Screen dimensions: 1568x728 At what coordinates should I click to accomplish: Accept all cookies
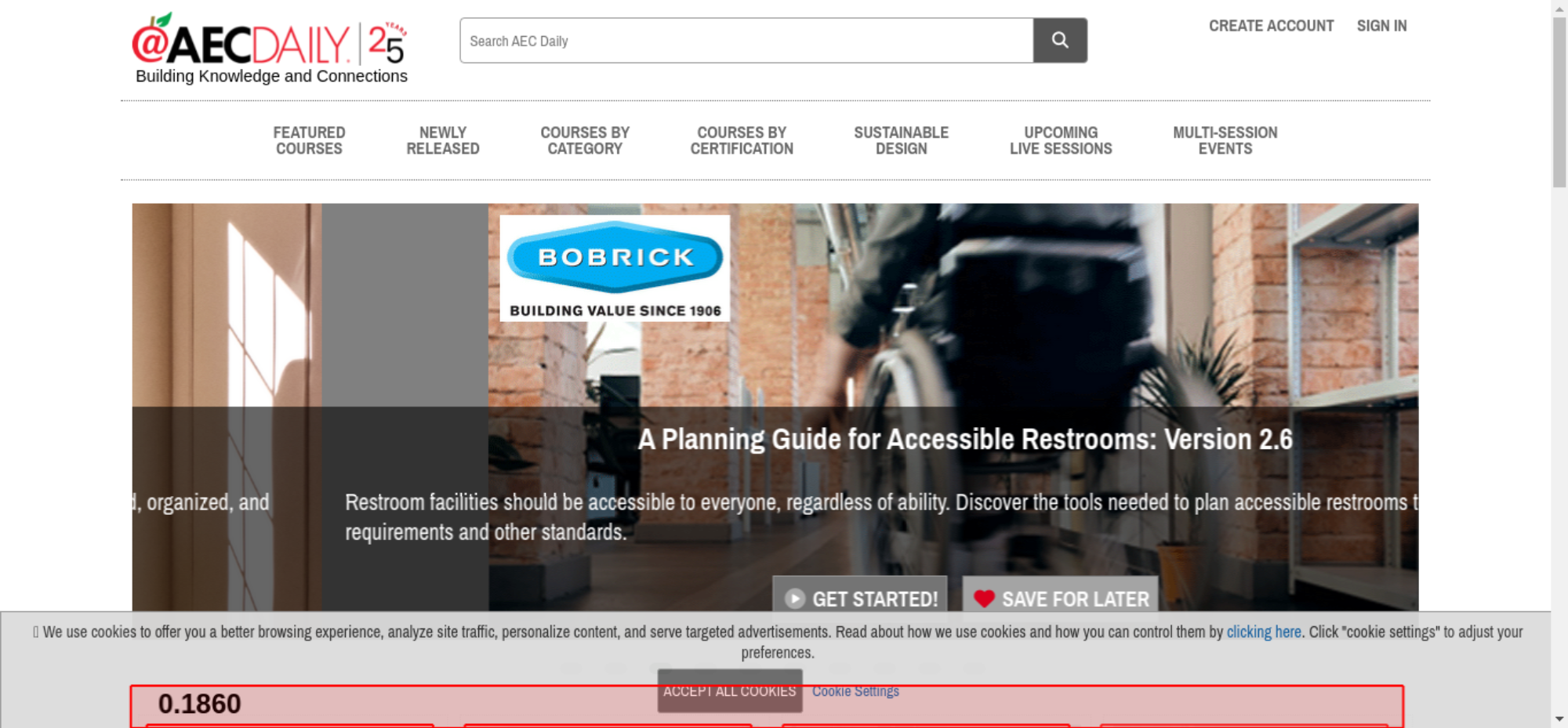tap(729, 690)
